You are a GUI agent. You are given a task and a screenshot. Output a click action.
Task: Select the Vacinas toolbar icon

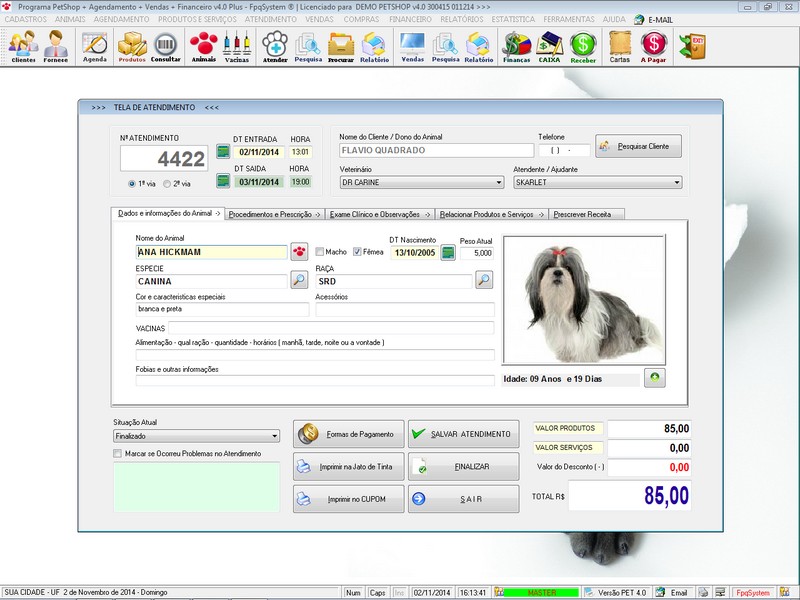[x=237, y=46]
